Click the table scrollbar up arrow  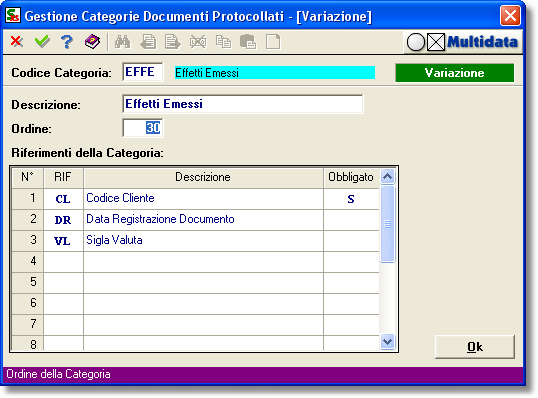coord(387,177)
